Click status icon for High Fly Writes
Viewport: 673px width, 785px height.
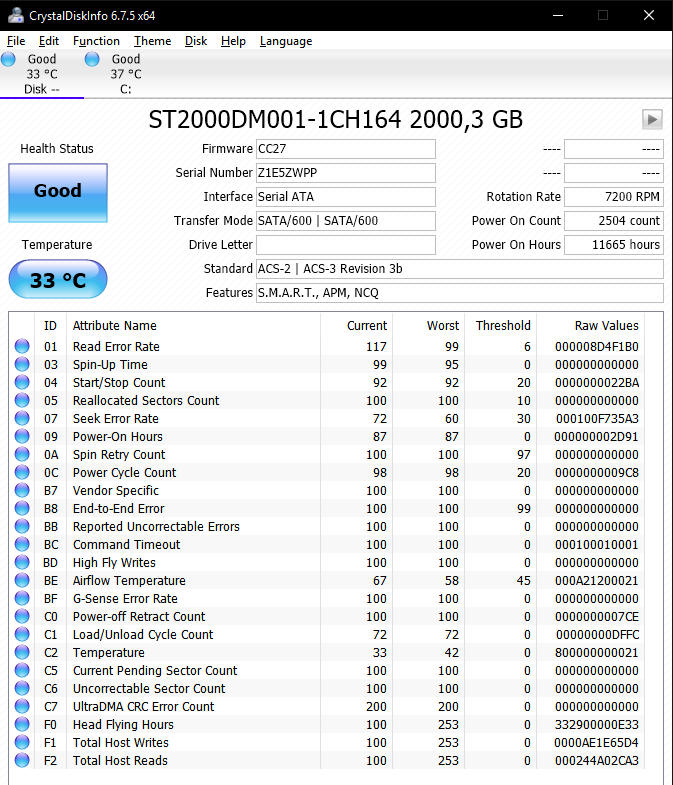(x=22, y=563)
